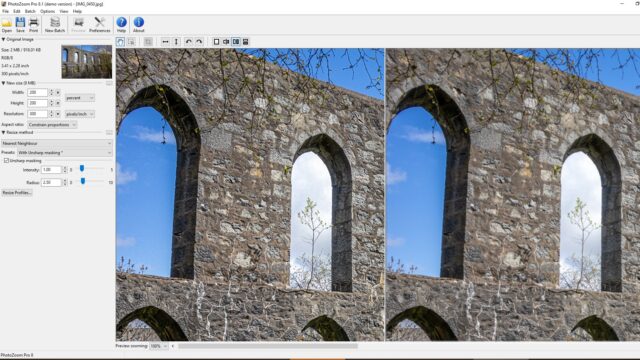Open the Presets With Unsharp masking dropdown
Screen dimensions: 640x360
(x=65, y=153)
